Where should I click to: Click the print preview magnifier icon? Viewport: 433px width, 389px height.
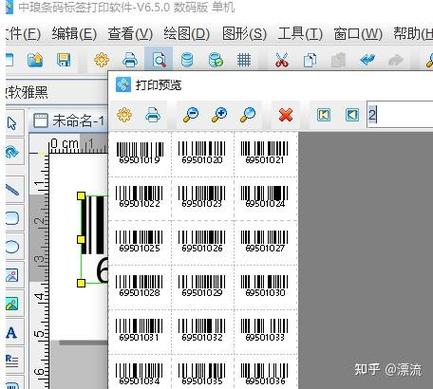click(x=159, y=60)
